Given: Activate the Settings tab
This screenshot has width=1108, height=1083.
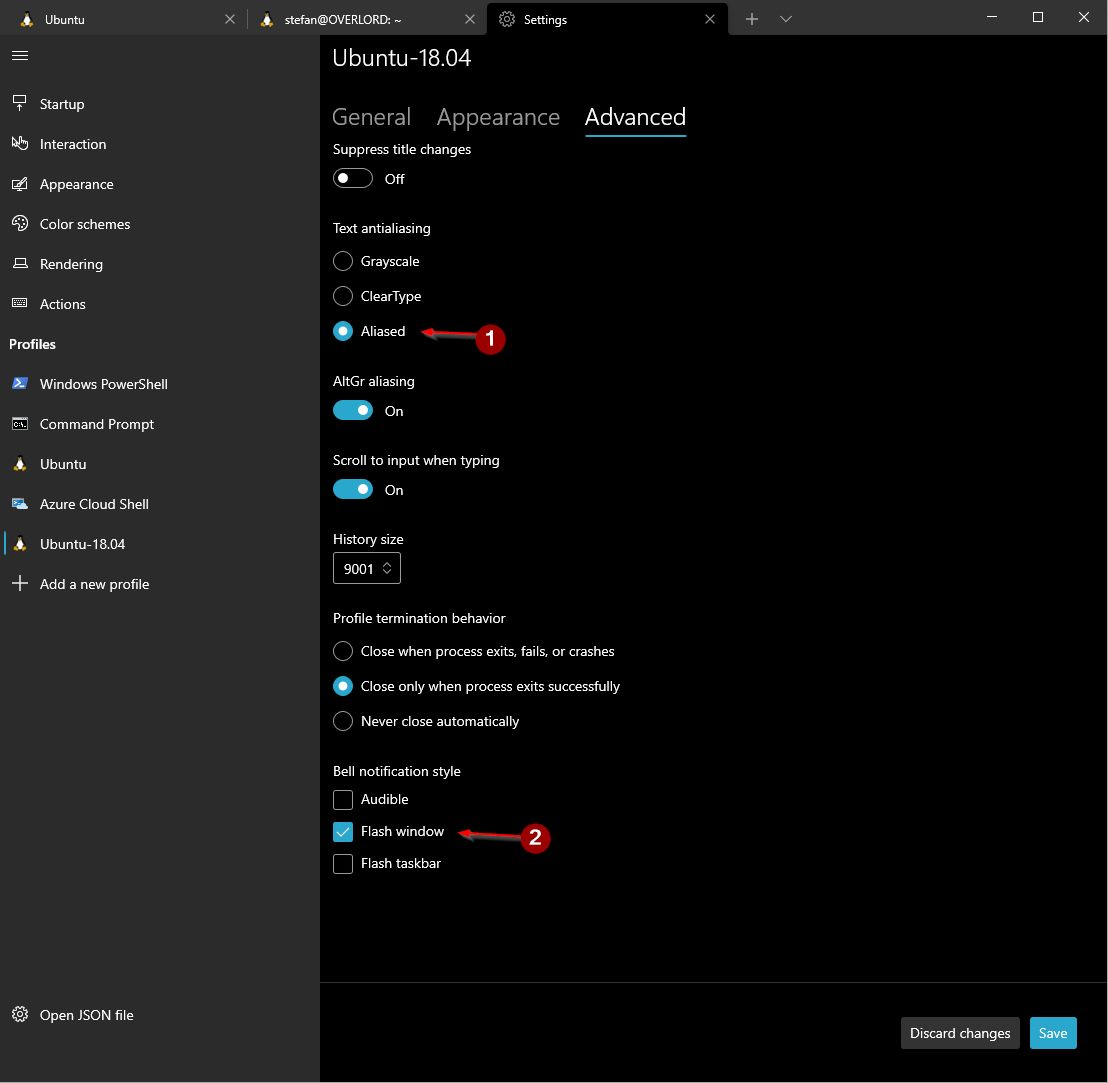Looking at the screenshot, I should point(608,19).
